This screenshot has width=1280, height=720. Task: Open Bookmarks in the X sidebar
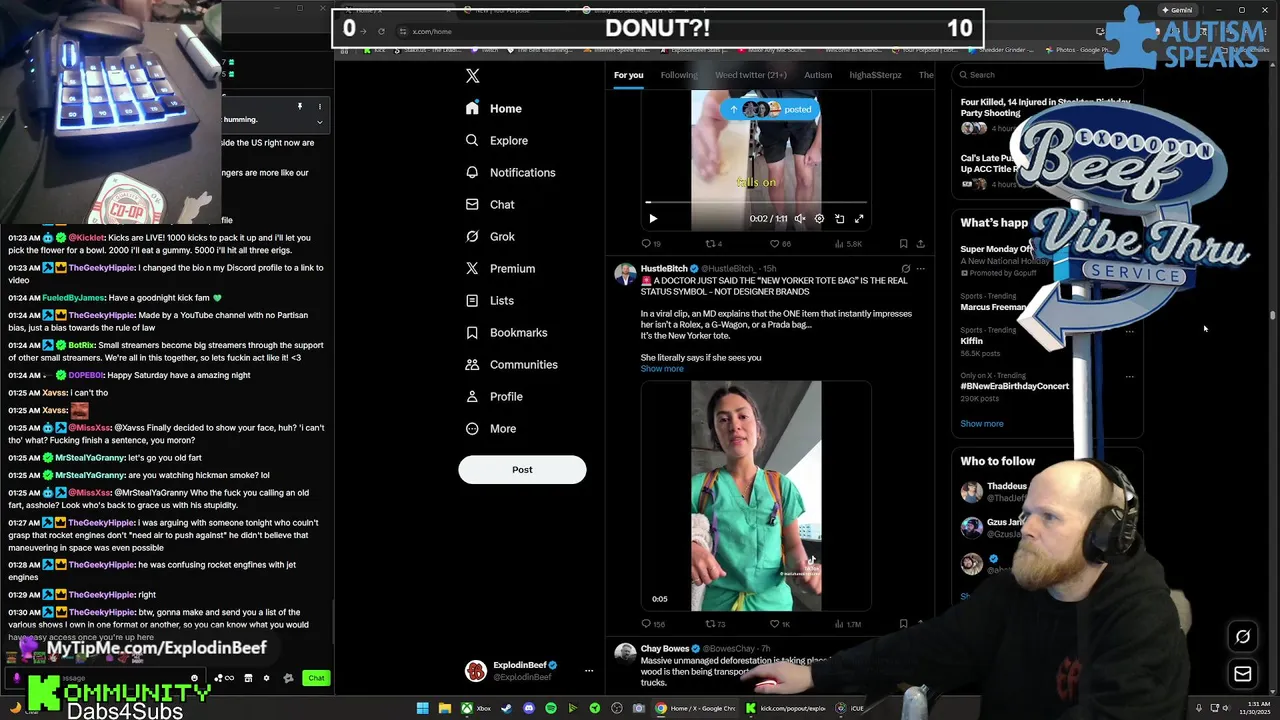click(506, 332)
